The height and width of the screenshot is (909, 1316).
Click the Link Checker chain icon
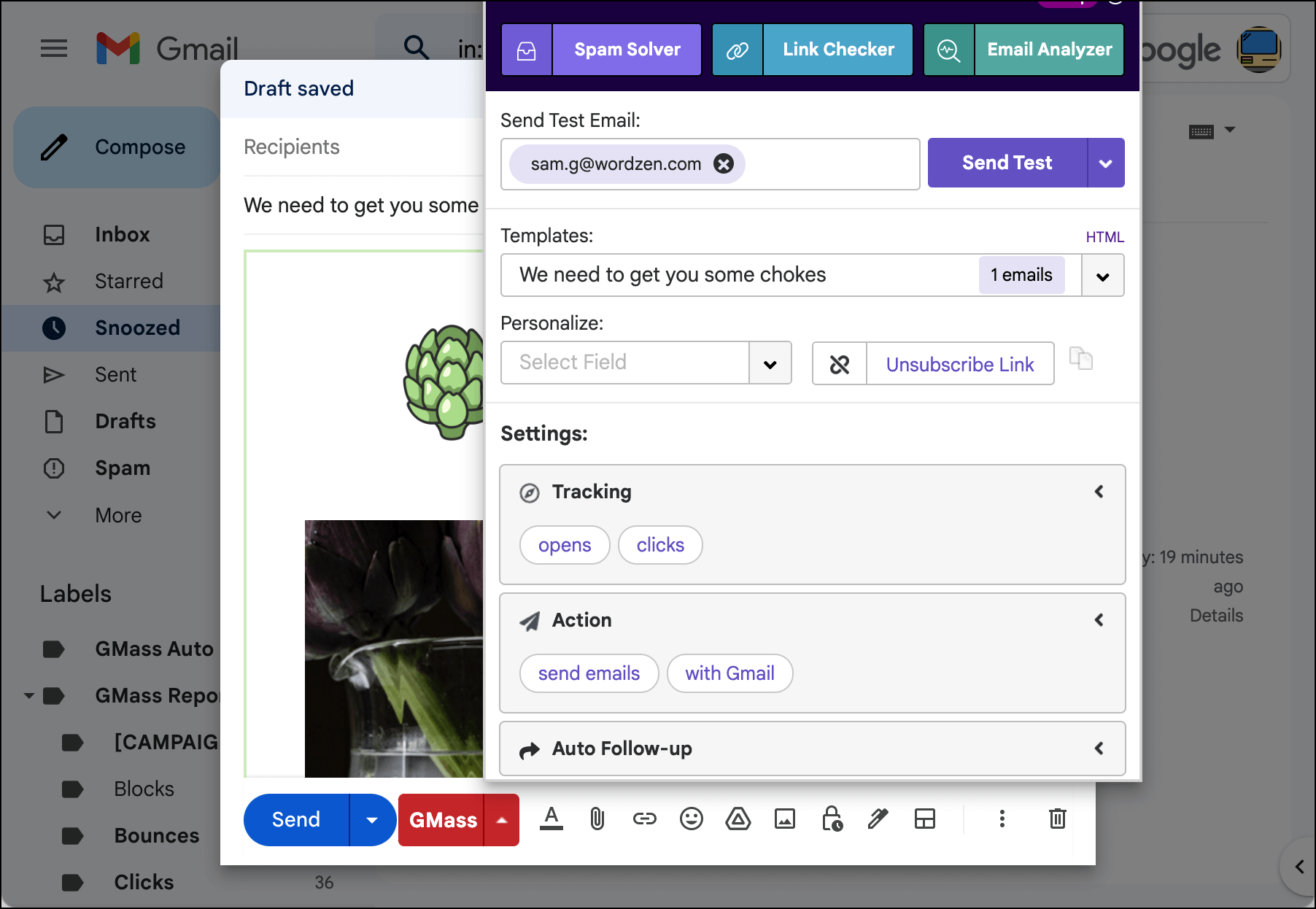738,50
